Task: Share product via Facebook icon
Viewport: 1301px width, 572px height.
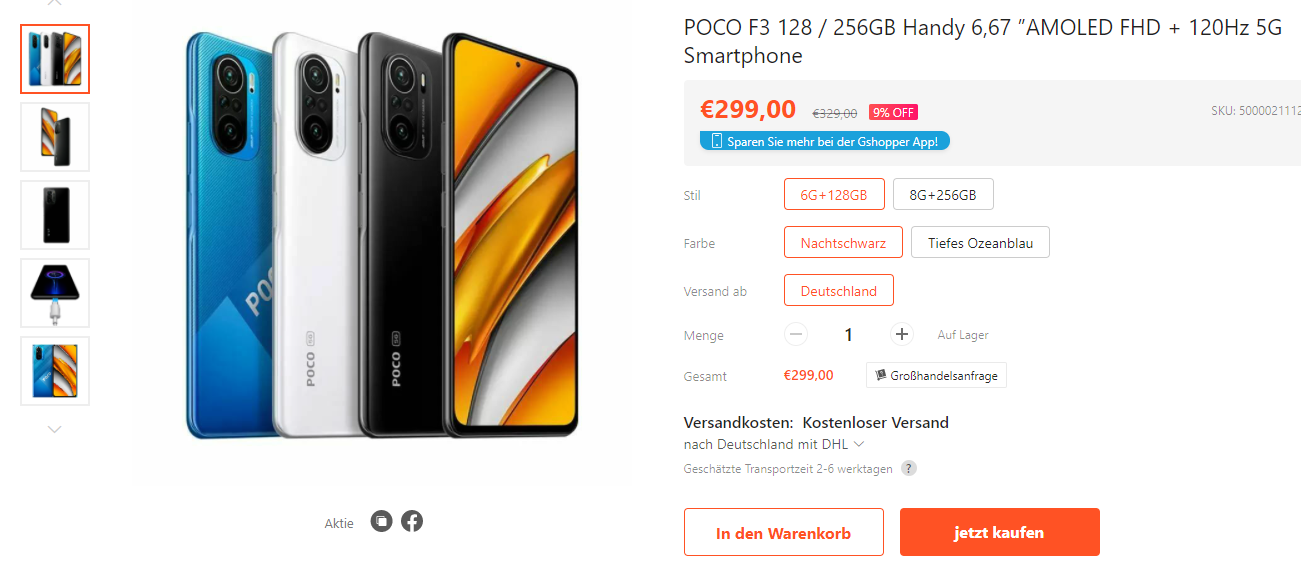Action: pyautogui.click(x=412, y=521)
